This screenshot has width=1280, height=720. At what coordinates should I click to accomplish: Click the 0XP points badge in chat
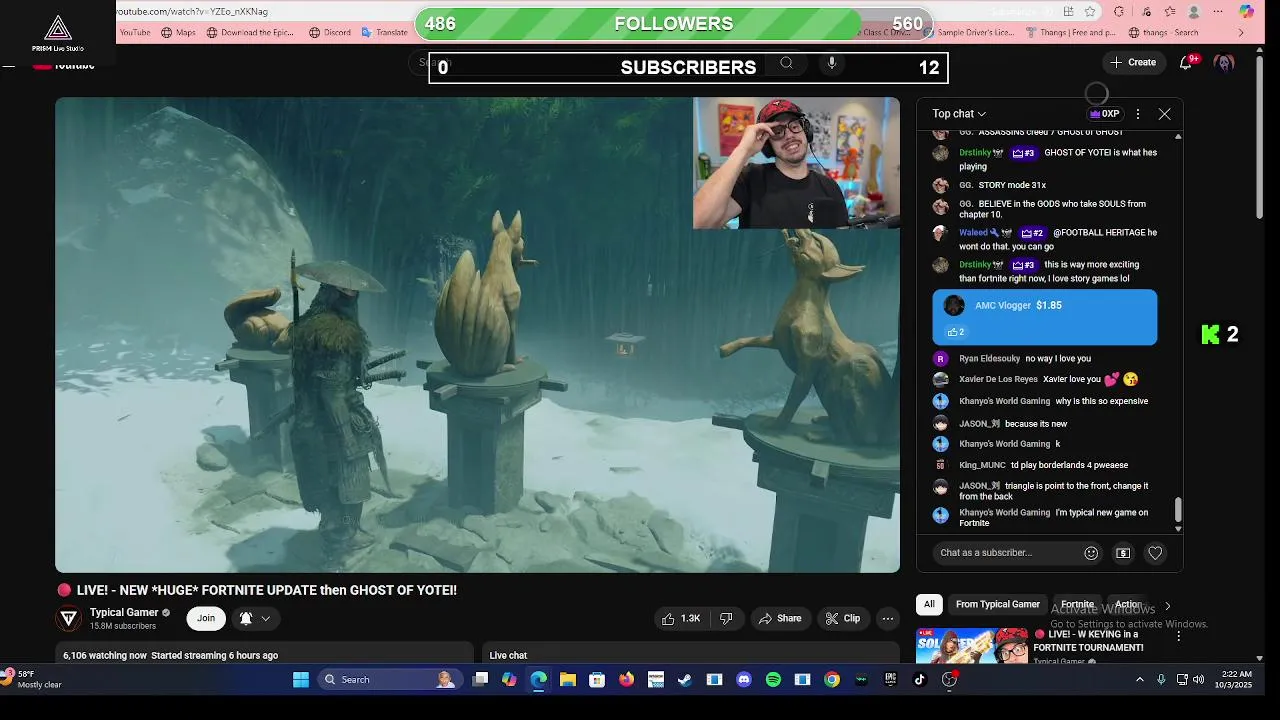coord(1104,114)
